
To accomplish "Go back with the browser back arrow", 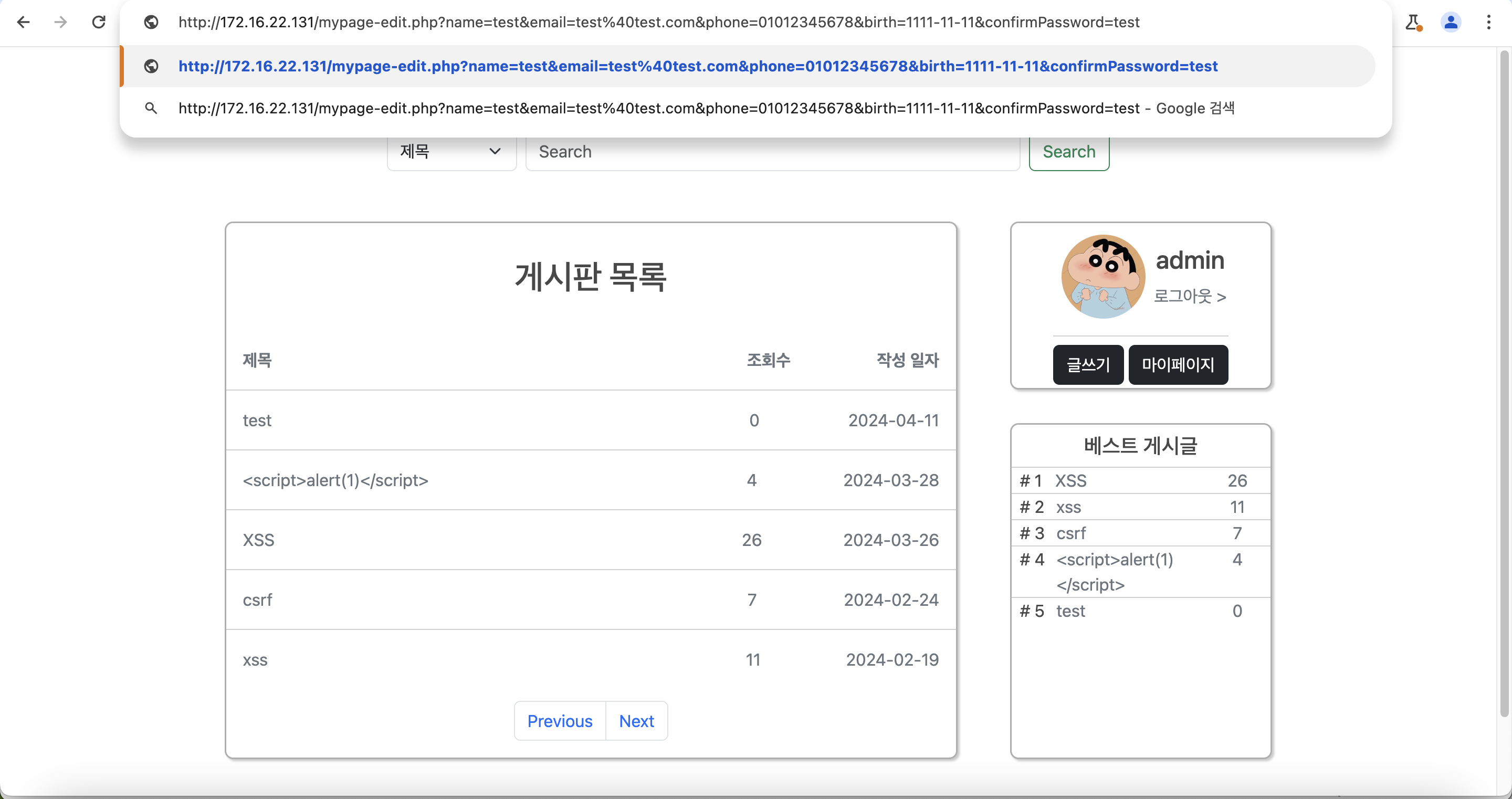I will [24, 22].
